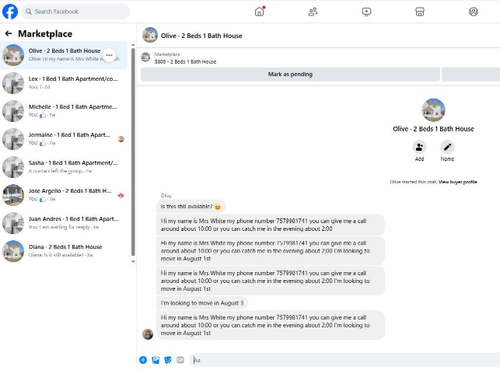Open Olive - 2 Beds 1 Bath House conversation
Viewport: 500px width, 370px height.
point(64,55)
